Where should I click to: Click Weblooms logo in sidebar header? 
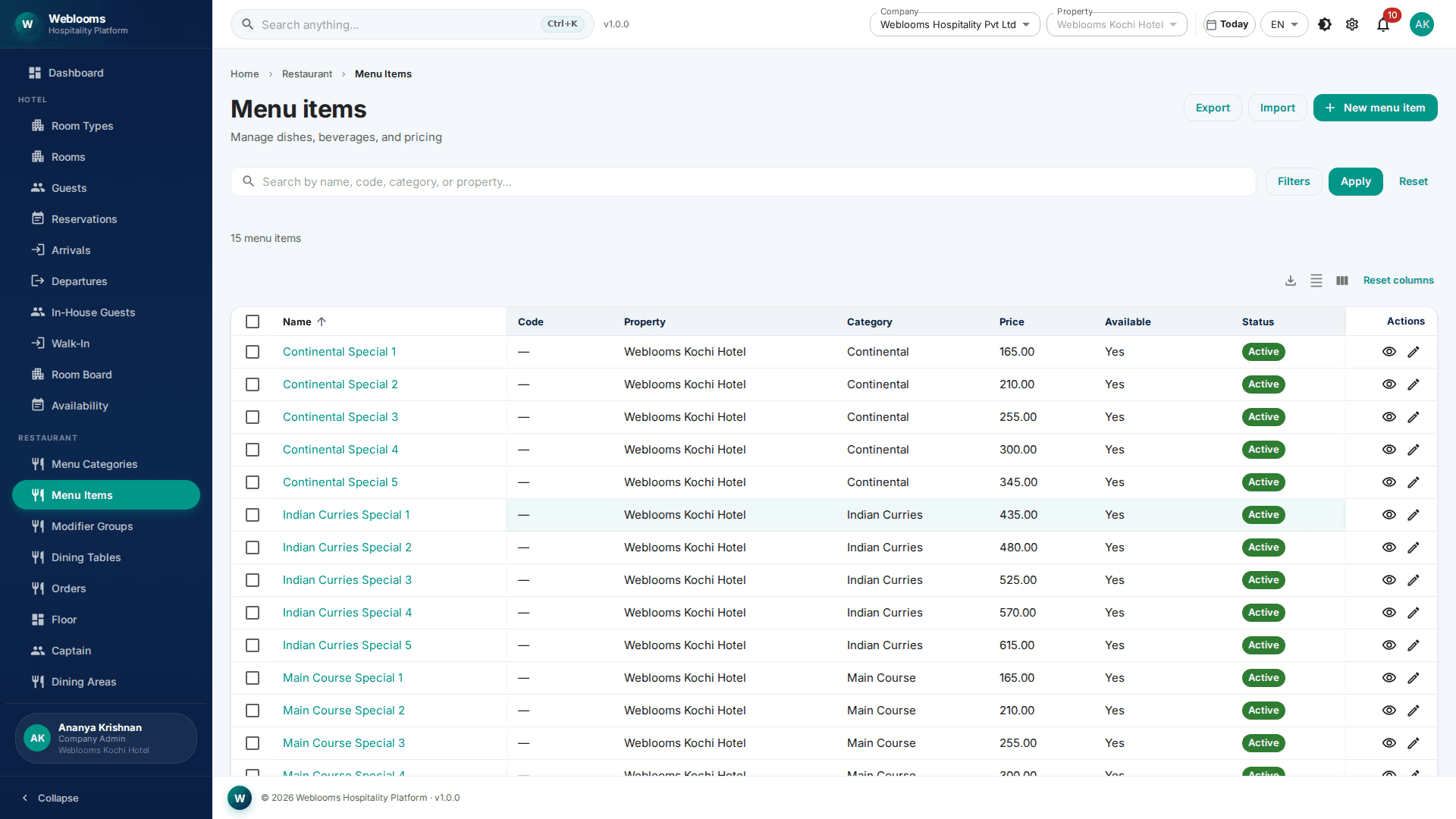tap(27, 24)
